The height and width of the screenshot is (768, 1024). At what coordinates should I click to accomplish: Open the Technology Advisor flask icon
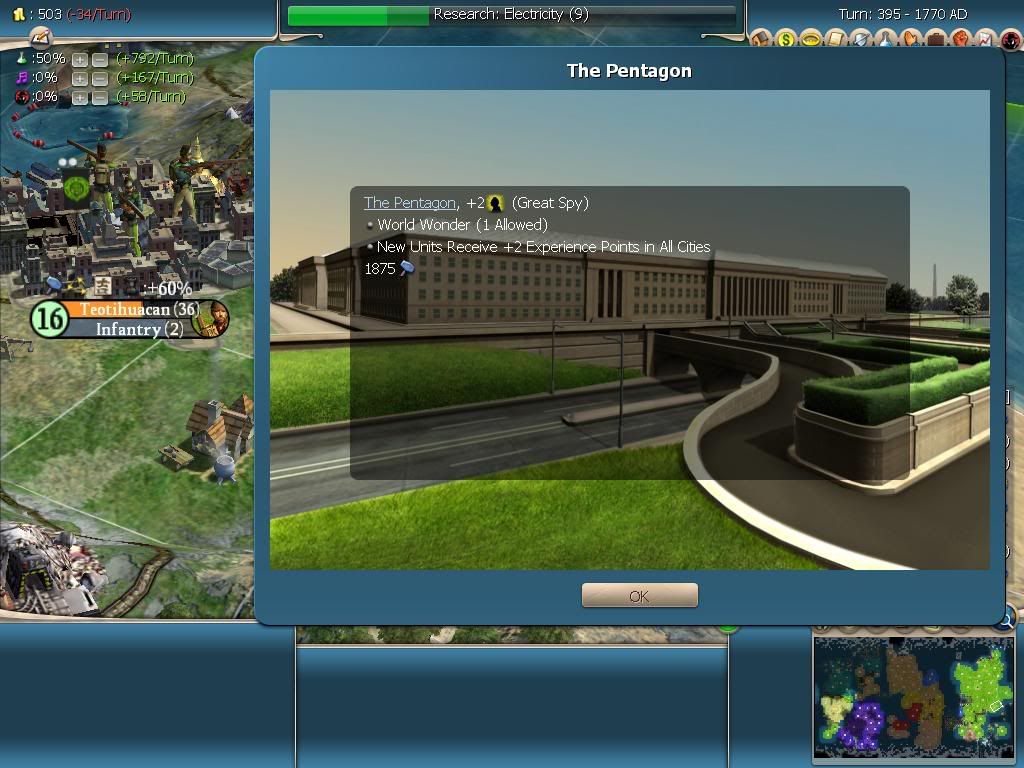[886, 39]
